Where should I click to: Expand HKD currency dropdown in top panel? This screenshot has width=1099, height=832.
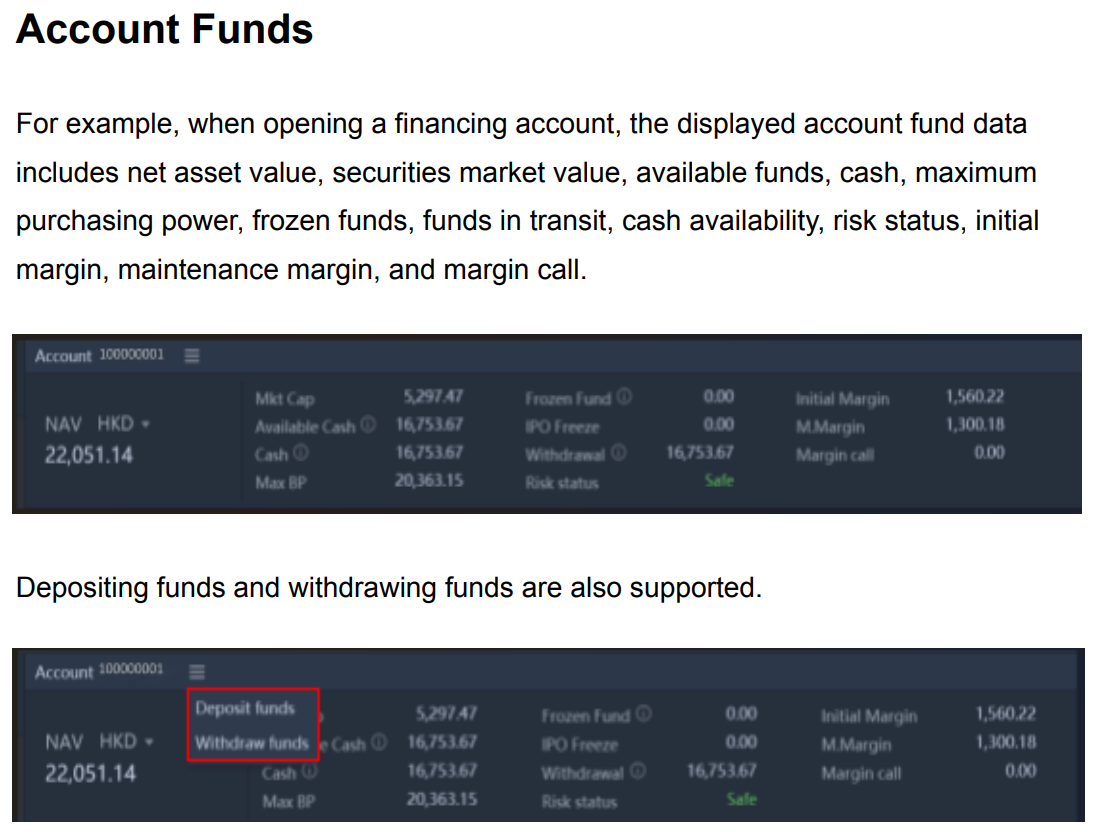click(123, 424)
